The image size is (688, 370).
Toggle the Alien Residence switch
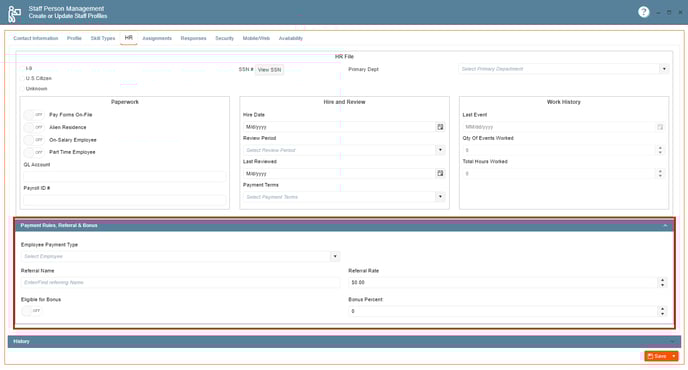(x=34, y=127)
